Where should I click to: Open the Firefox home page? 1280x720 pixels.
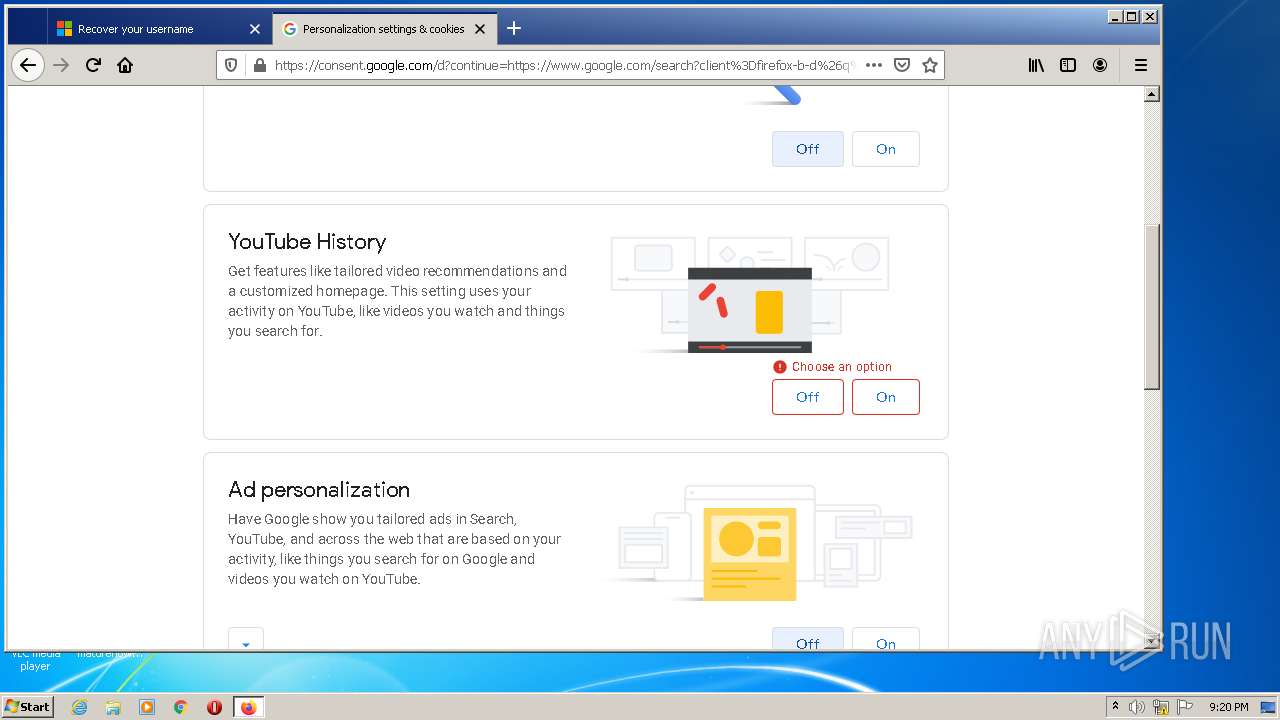pyautogui.click(x=125, y=65)
